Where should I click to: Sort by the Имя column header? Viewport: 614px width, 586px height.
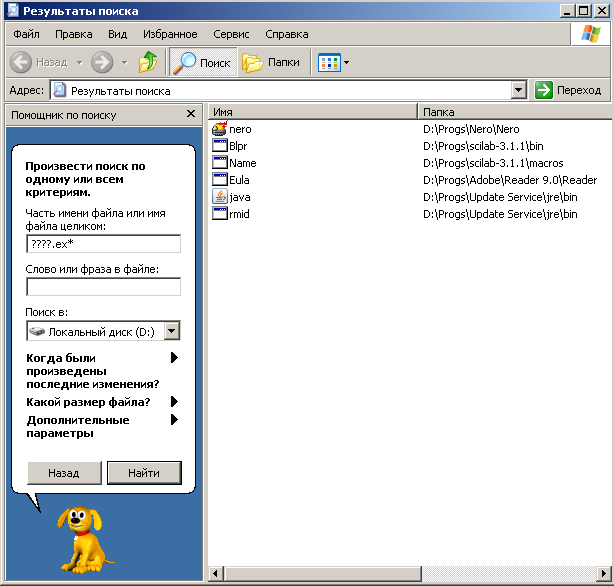click(312, 112)
